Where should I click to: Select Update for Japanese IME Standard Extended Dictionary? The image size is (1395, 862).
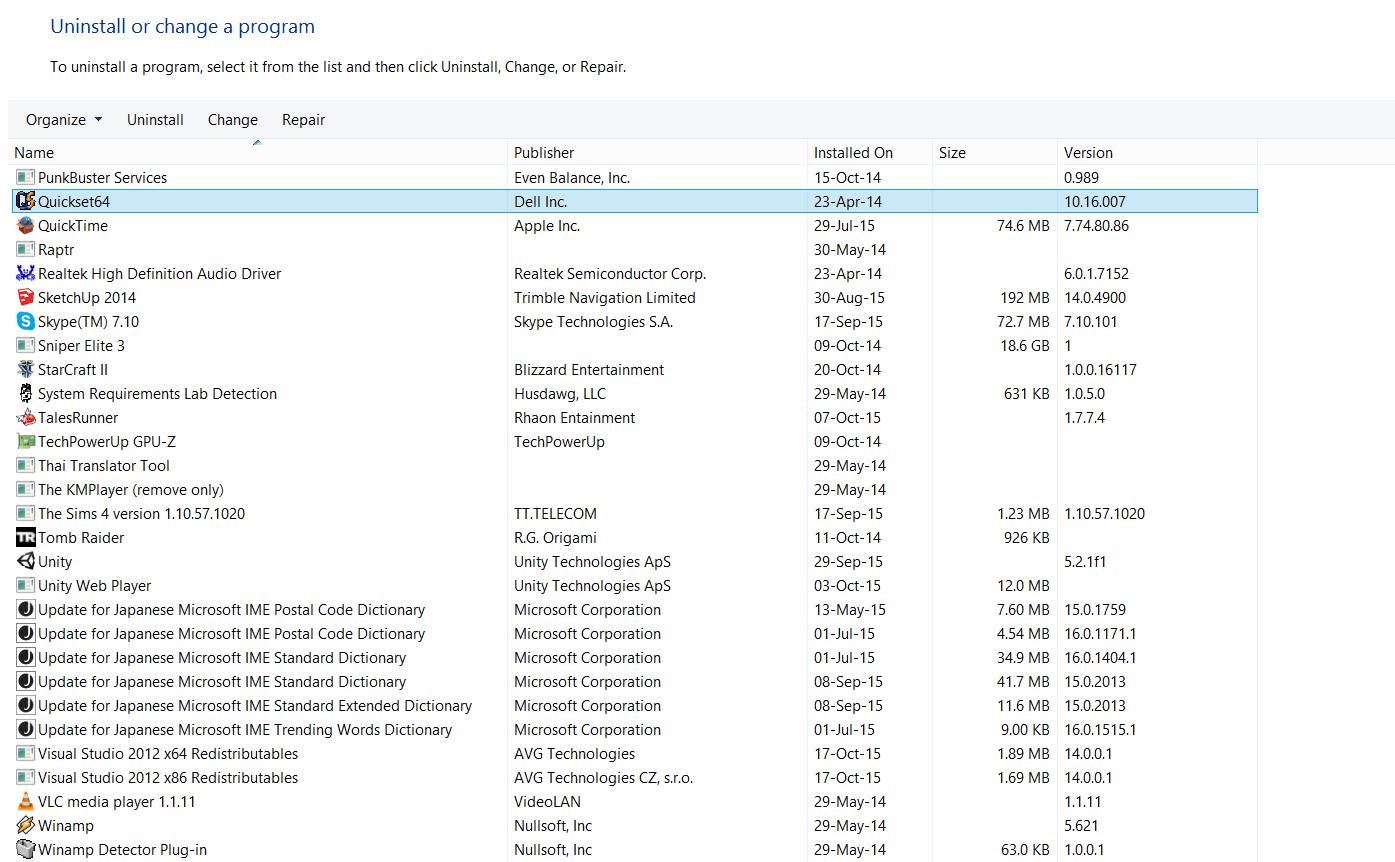[x=255, y=705]
